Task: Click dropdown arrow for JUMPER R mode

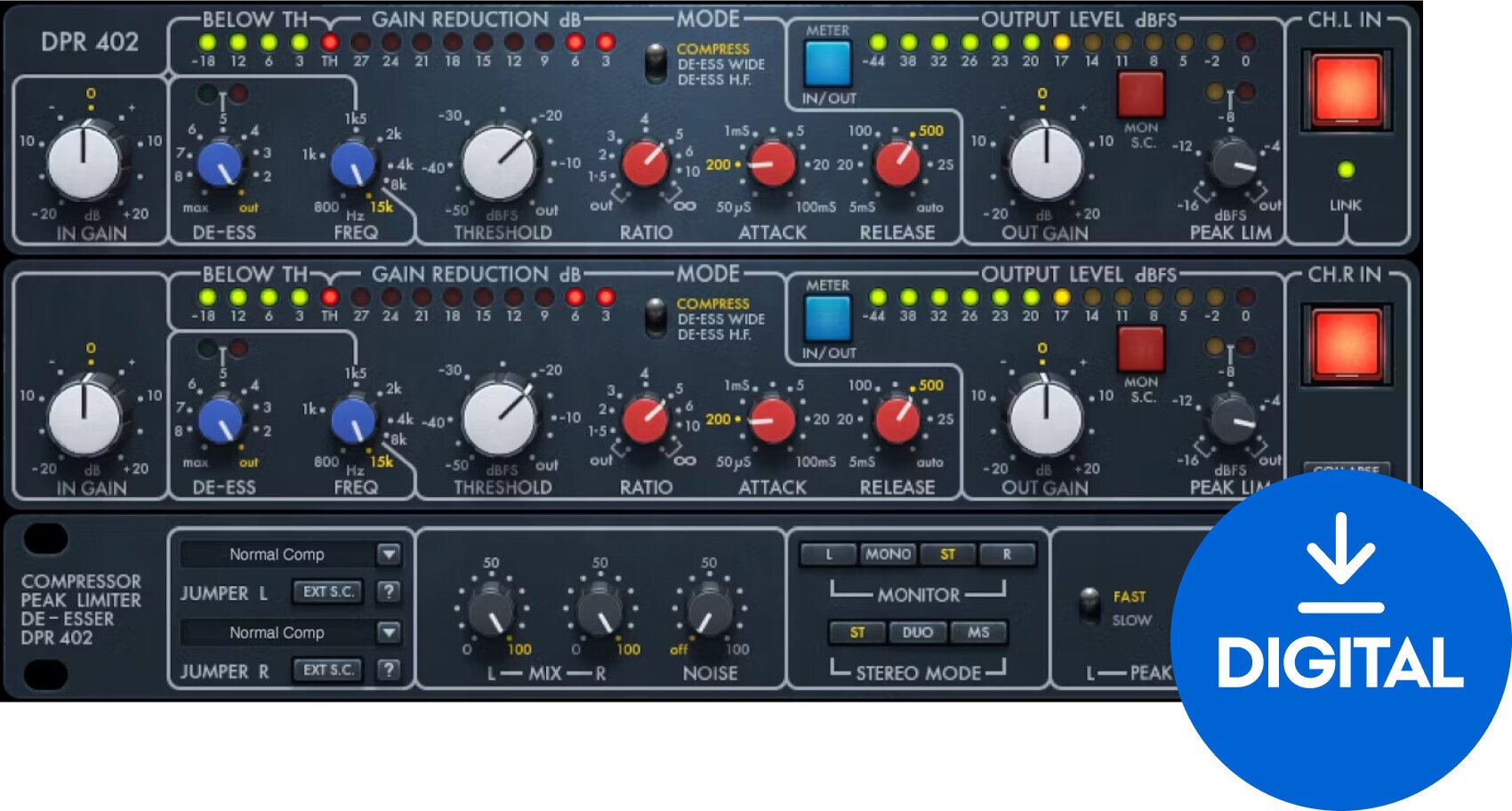Action: (389, 632)
